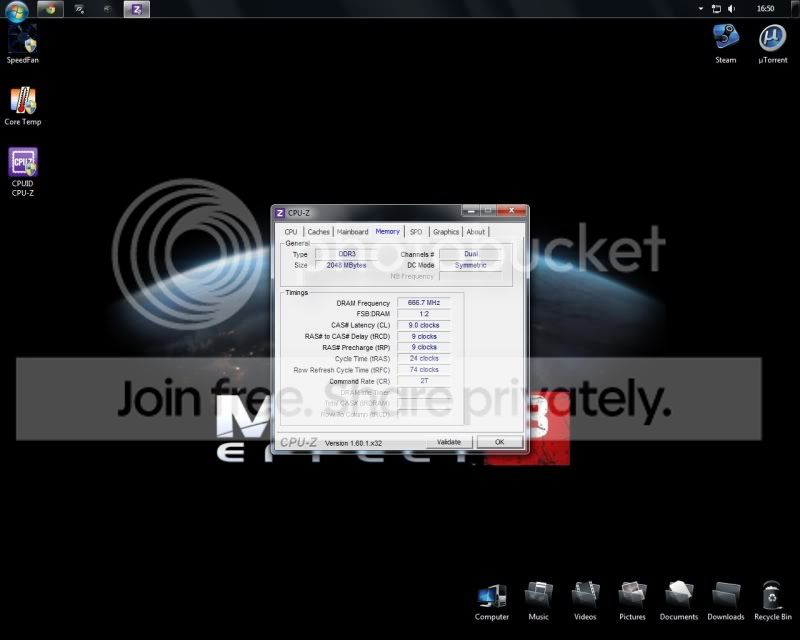
Task: Select the Computer desktop icon
Action: (x=492, y=601)
